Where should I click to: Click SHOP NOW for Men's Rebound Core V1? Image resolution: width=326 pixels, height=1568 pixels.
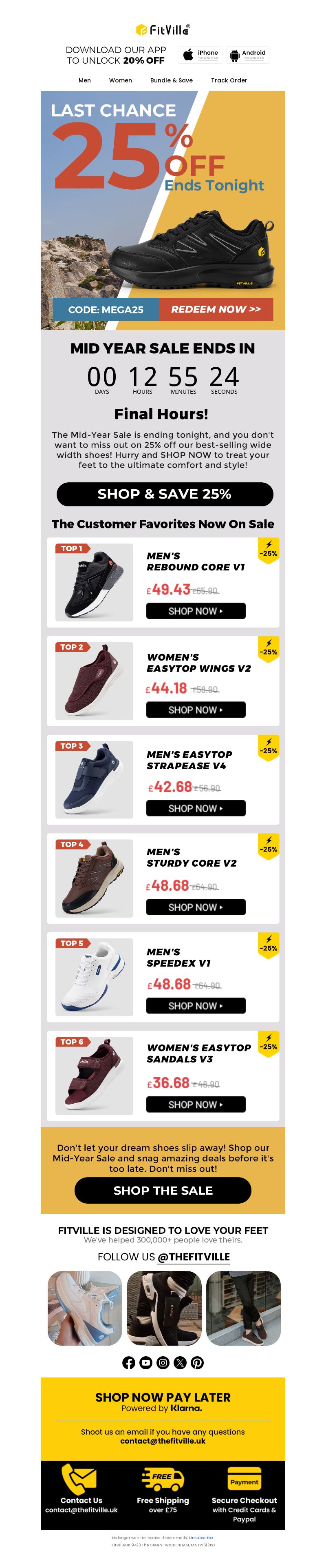click(196, 610)
